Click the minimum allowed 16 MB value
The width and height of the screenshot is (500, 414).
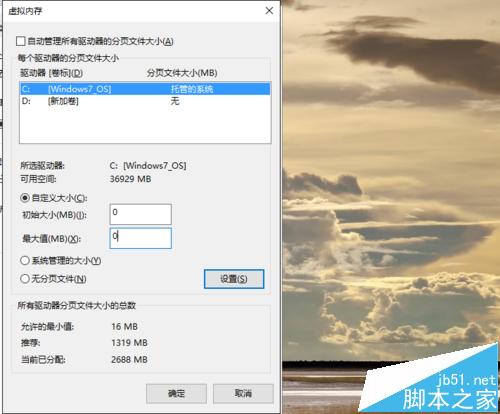[124, 326]
